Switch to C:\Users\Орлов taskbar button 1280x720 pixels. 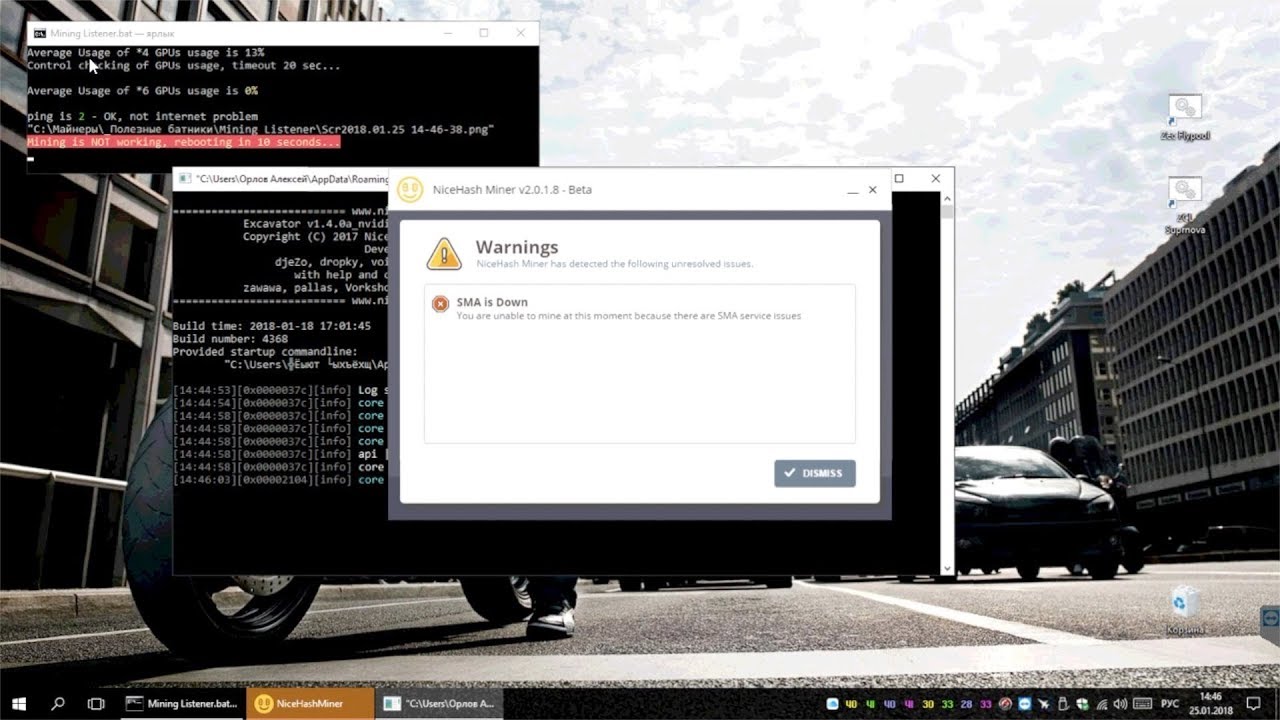439,704
